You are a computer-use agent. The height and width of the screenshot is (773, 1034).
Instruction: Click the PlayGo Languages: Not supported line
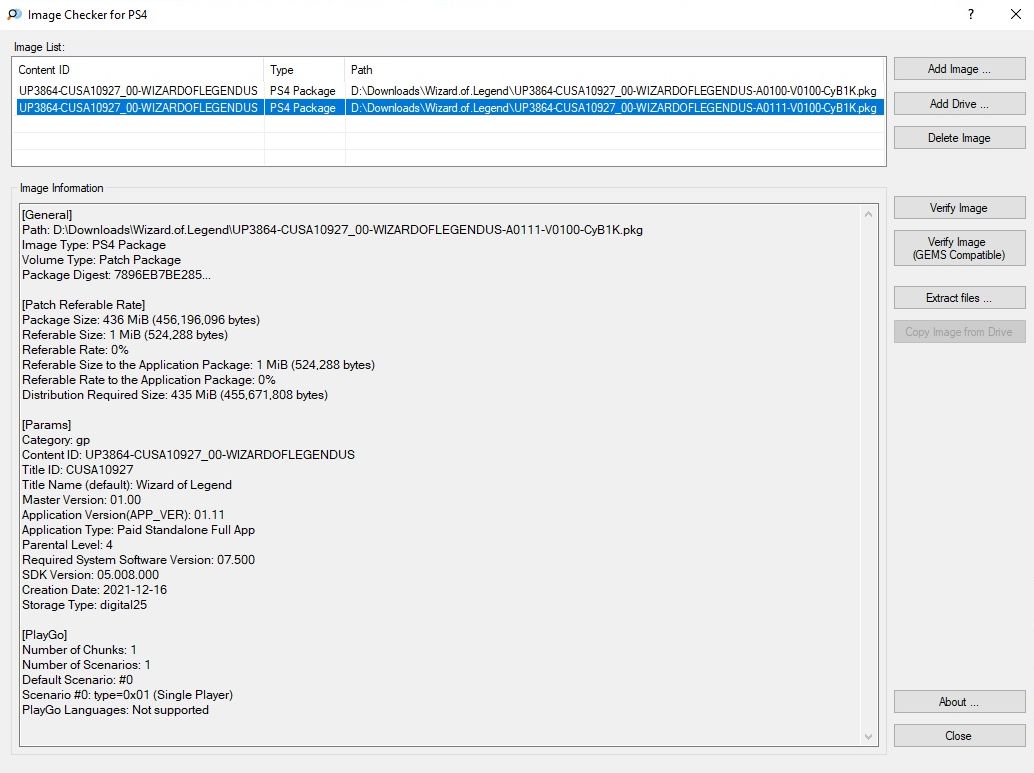coord(115,710)
